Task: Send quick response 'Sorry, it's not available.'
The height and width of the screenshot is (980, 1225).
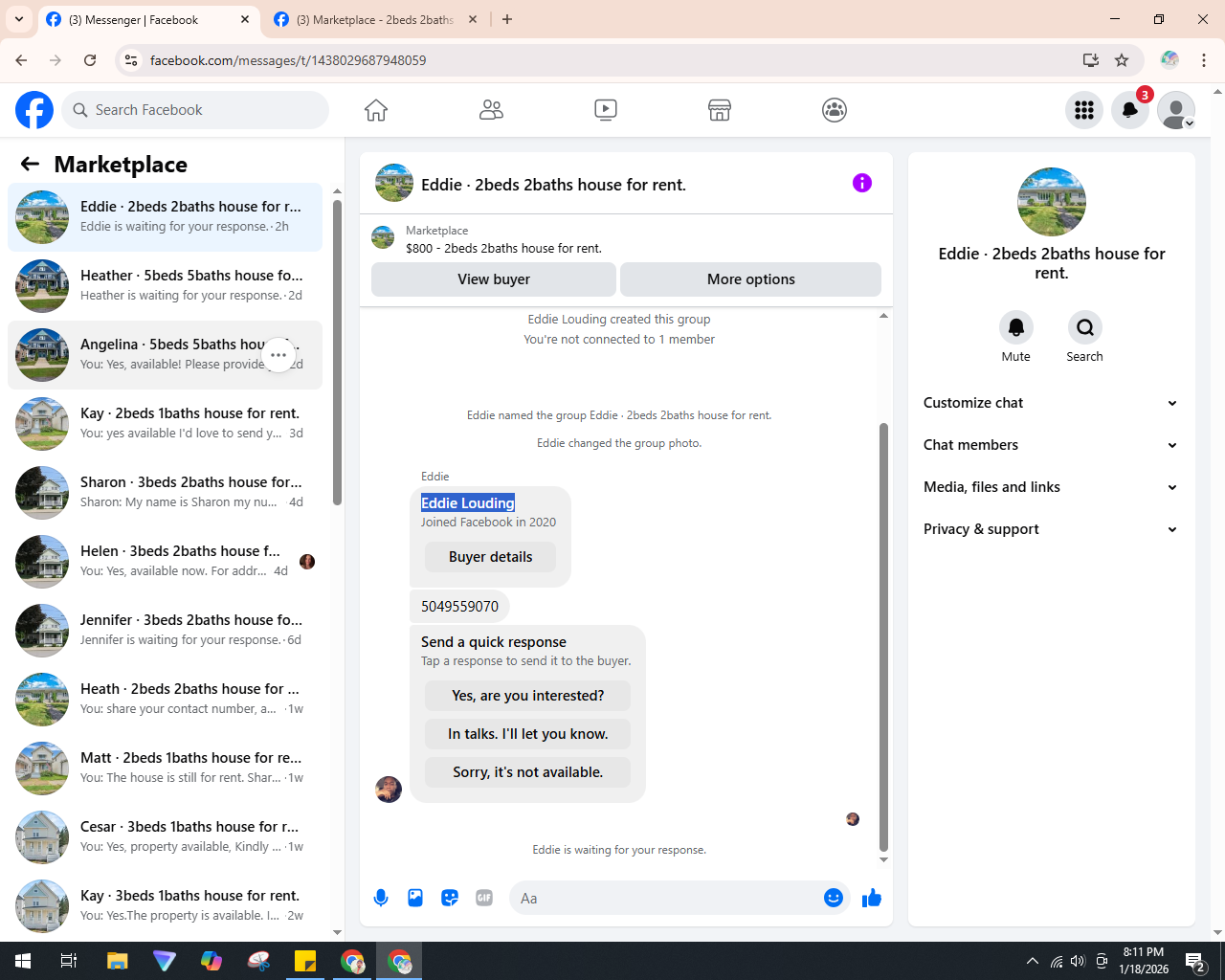Action: (528, 772)
